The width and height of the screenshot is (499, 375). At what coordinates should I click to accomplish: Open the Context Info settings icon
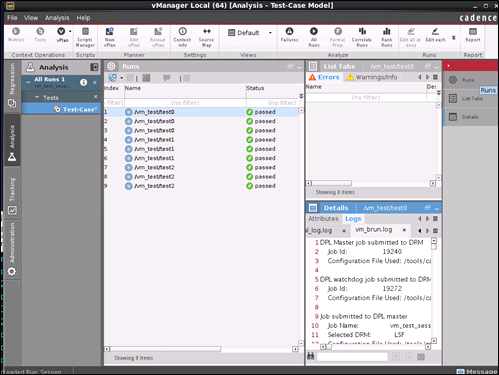182,37
